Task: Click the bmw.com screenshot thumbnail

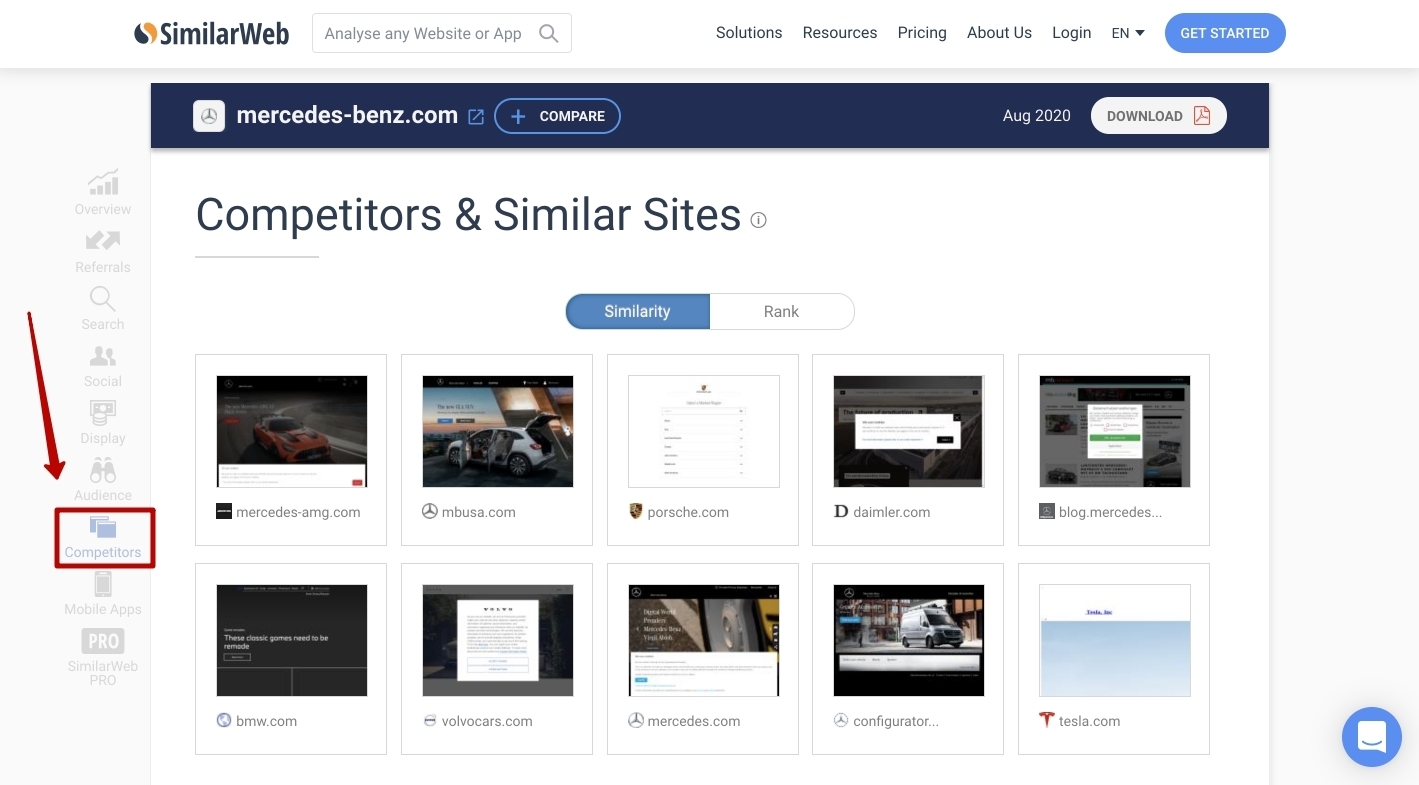Action: tap(292, 640)
